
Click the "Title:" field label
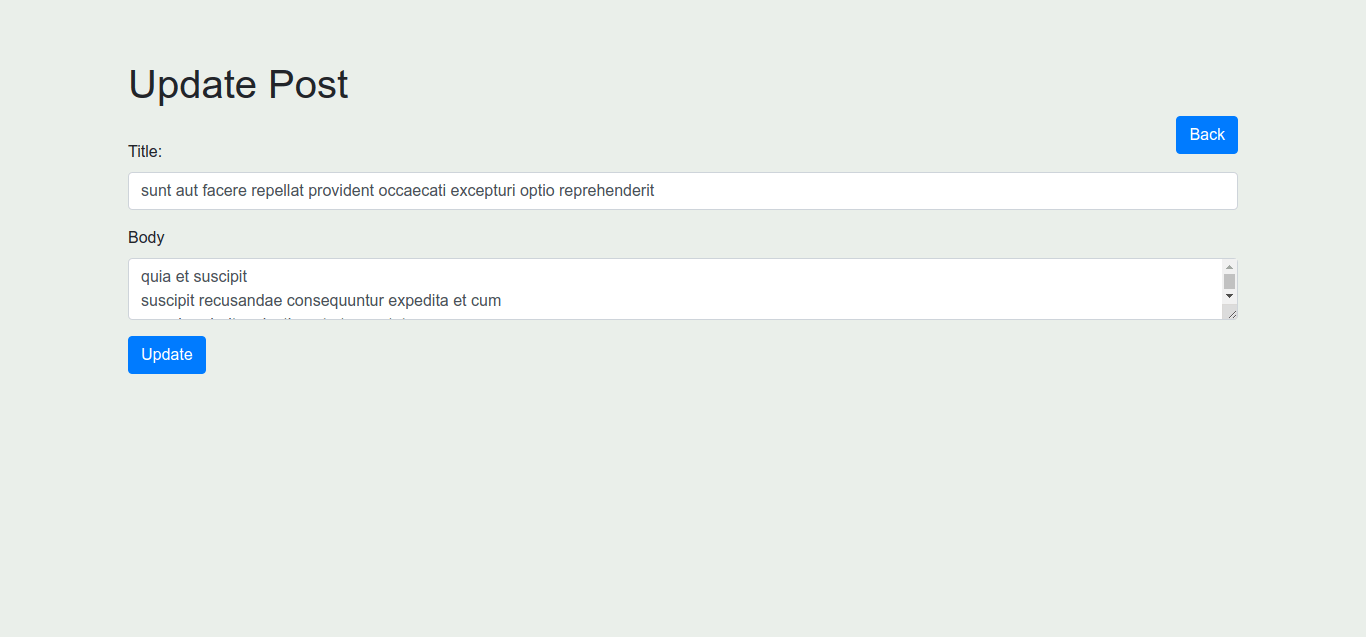pos(145,151)
